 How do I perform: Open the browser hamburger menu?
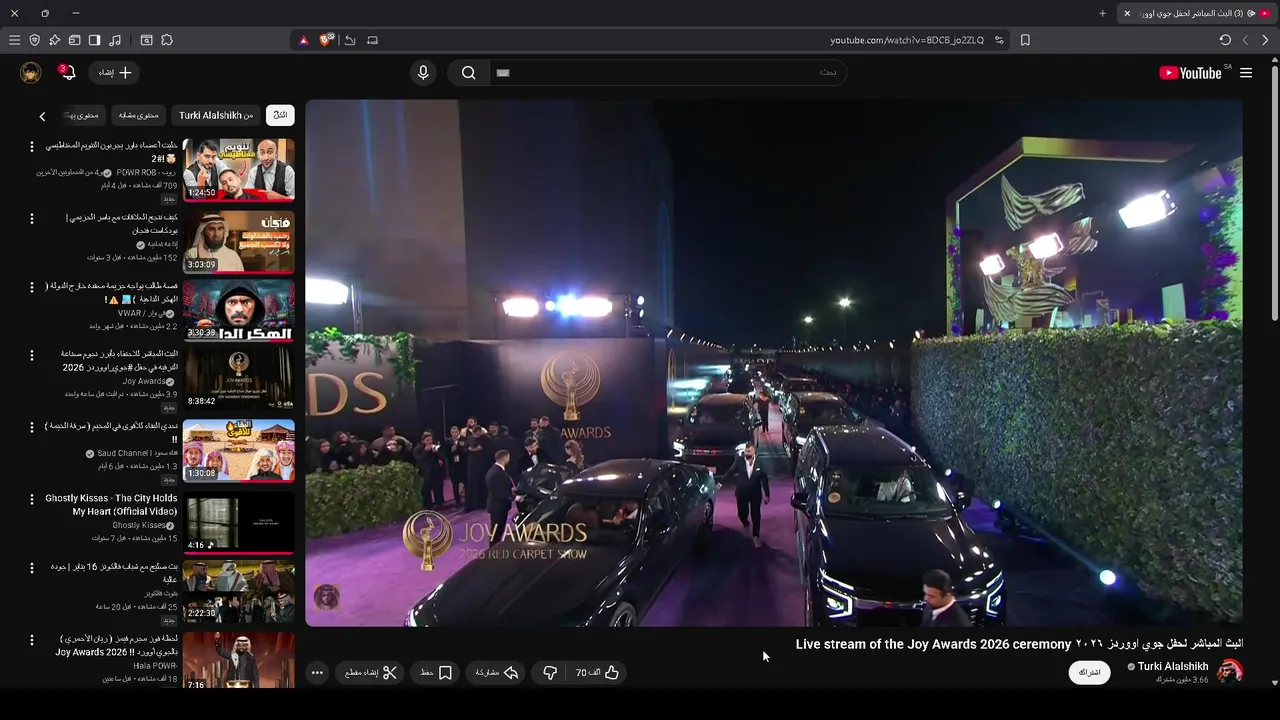tap(14, 40)
